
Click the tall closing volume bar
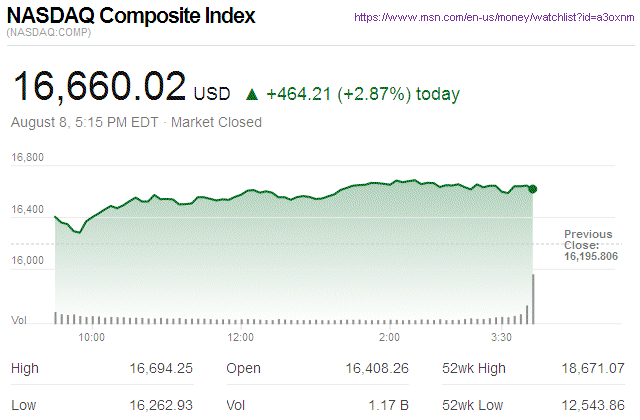[535, 299]
